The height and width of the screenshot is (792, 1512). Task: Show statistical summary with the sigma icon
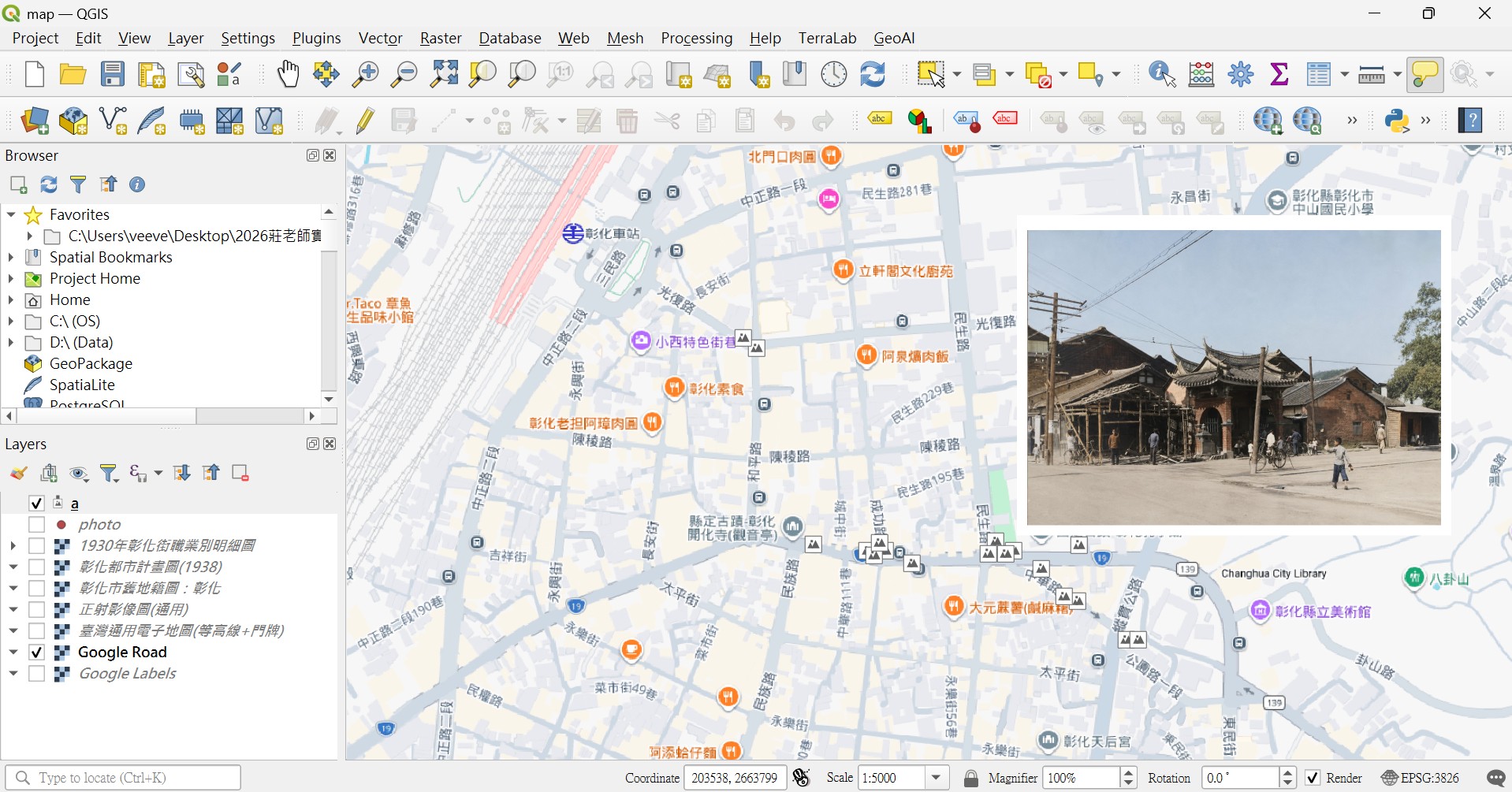click(x=1279, y=74)
